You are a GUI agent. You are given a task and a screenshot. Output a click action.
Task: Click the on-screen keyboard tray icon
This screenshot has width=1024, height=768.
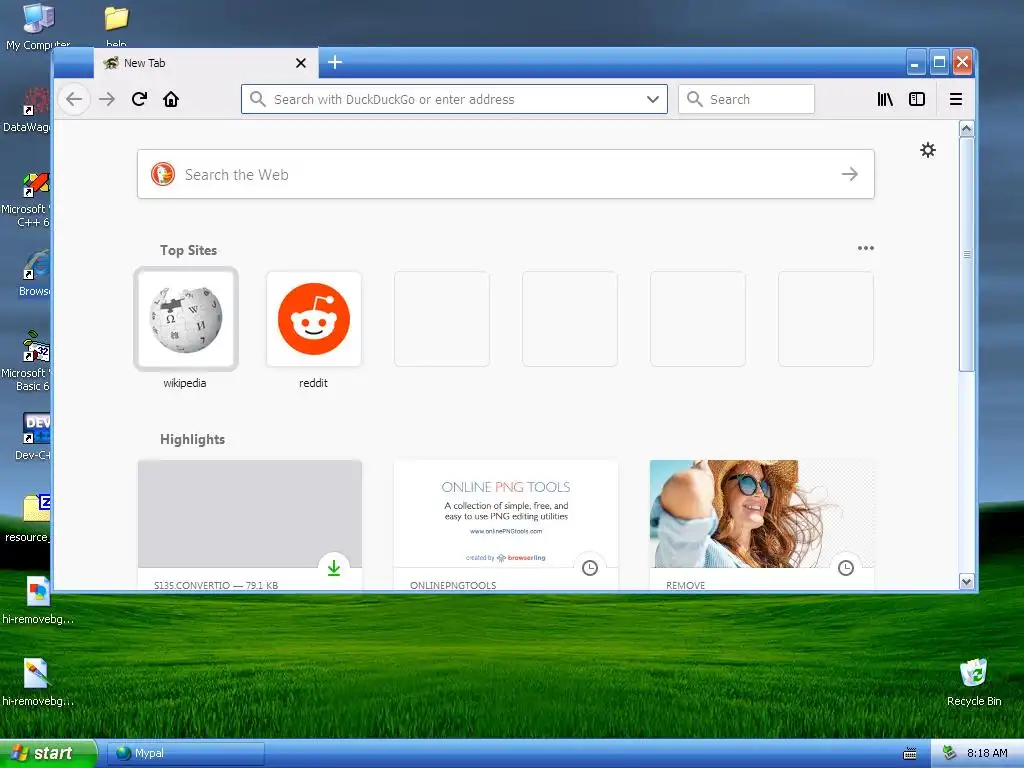click(909, 754)
